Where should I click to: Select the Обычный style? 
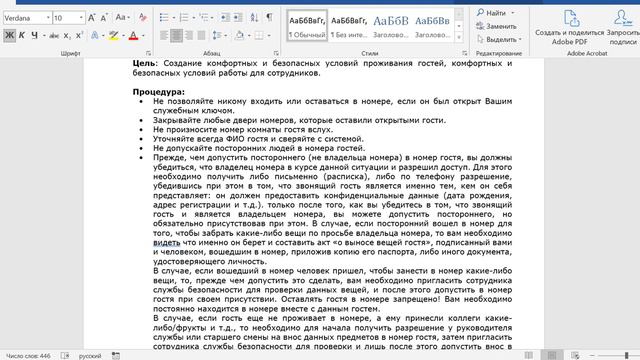(307, 26)
